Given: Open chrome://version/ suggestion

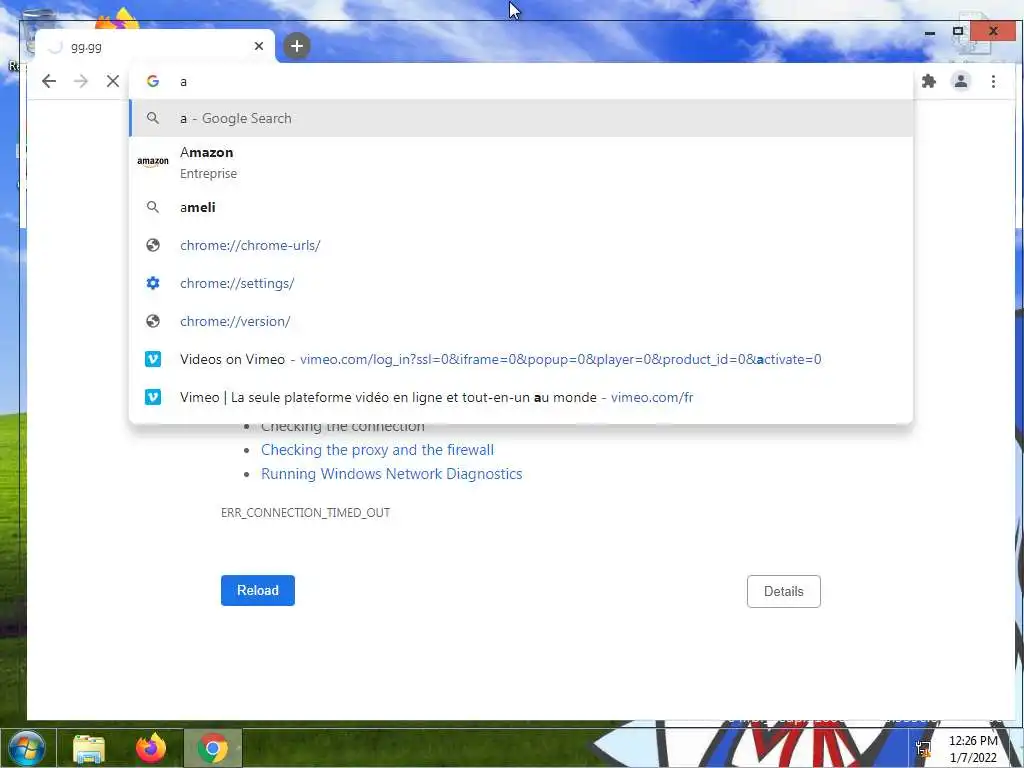Looking at the screenshot, I should pyautogui.click(x=521, y=321).
